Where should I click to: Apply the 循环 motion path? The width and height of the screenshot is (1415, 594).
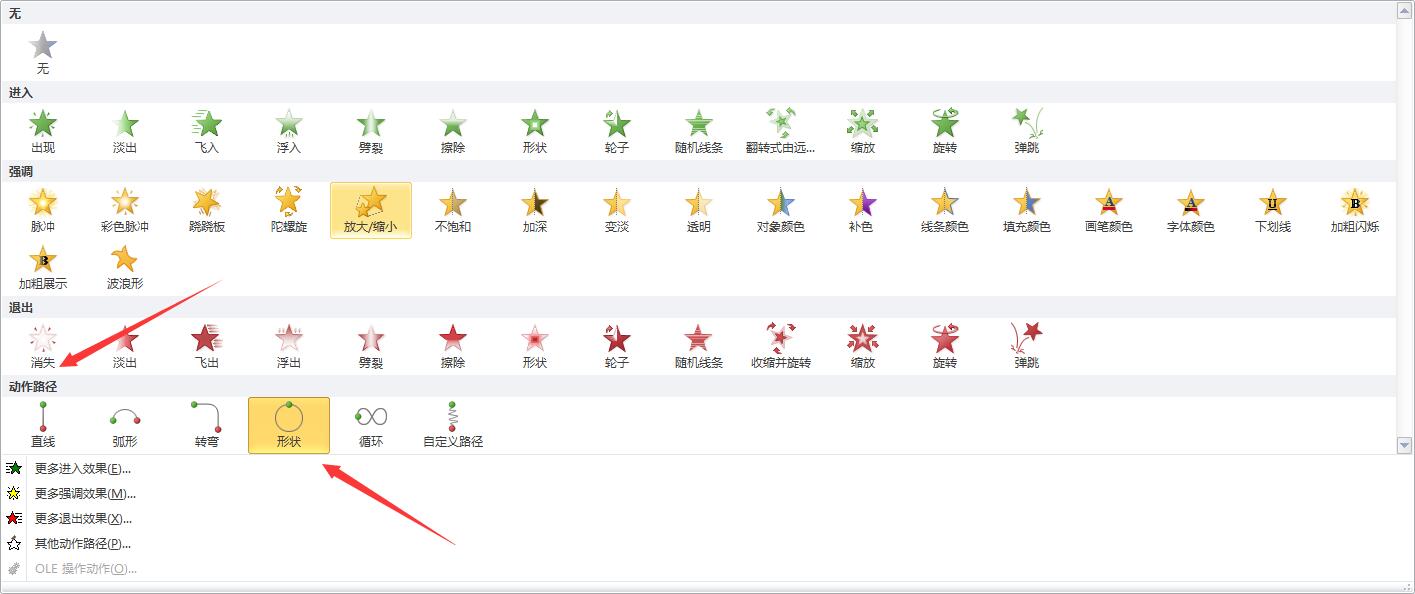[371, 425]
